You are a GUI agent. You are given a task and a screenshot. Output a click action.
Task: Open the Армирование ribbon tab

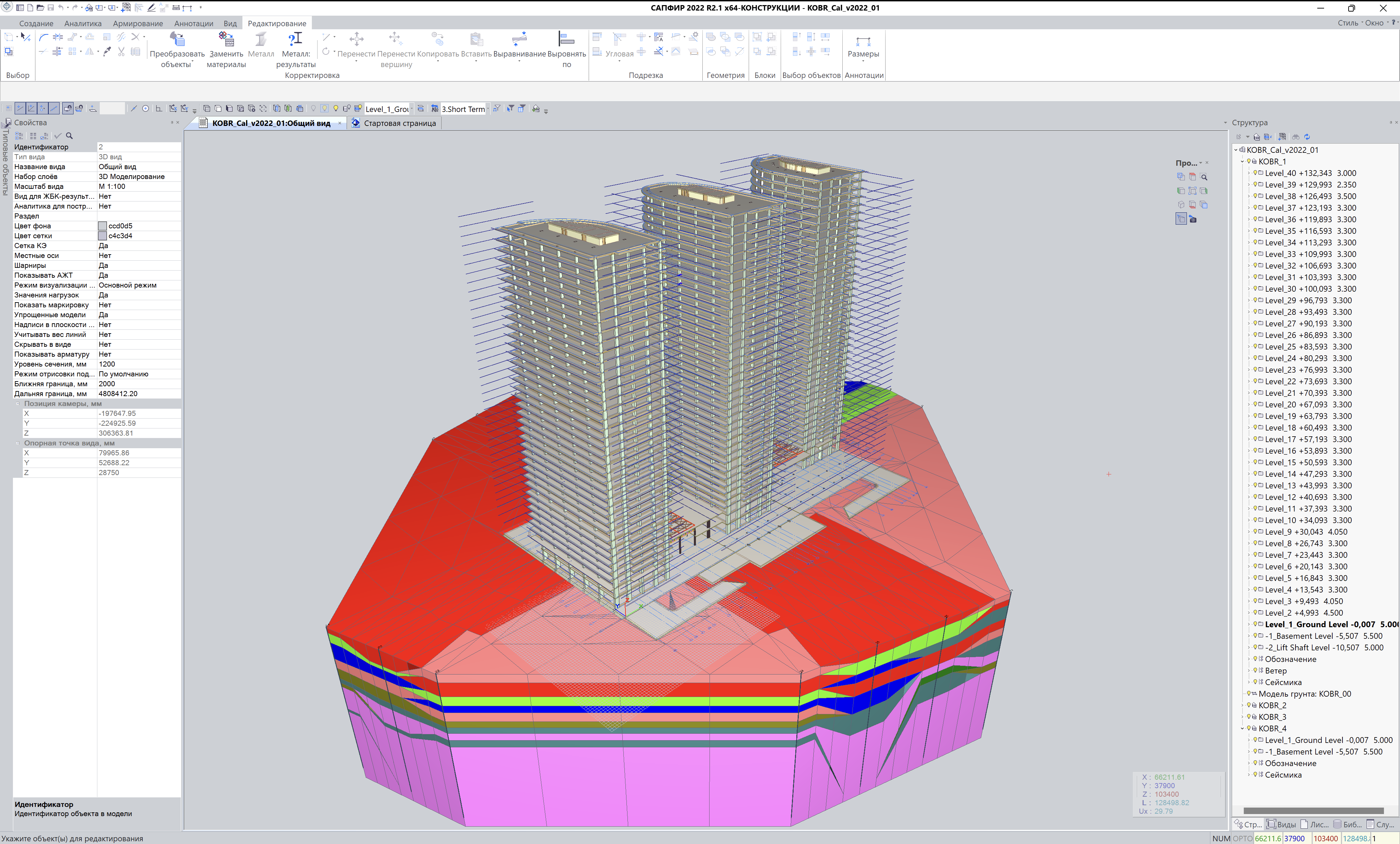138,23
